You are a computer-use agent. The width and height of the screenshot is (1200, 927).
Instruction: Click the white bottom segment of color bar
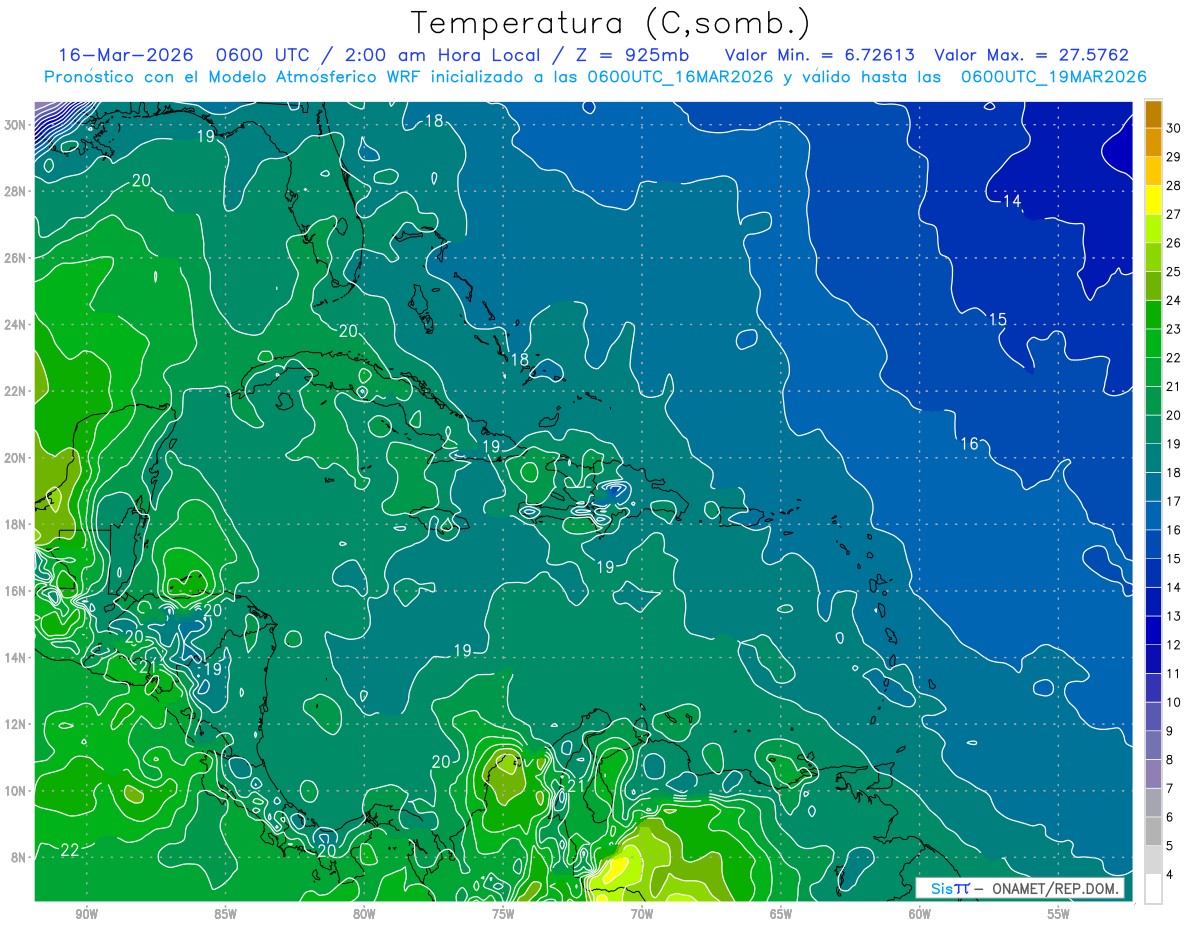coord(1153,889)
